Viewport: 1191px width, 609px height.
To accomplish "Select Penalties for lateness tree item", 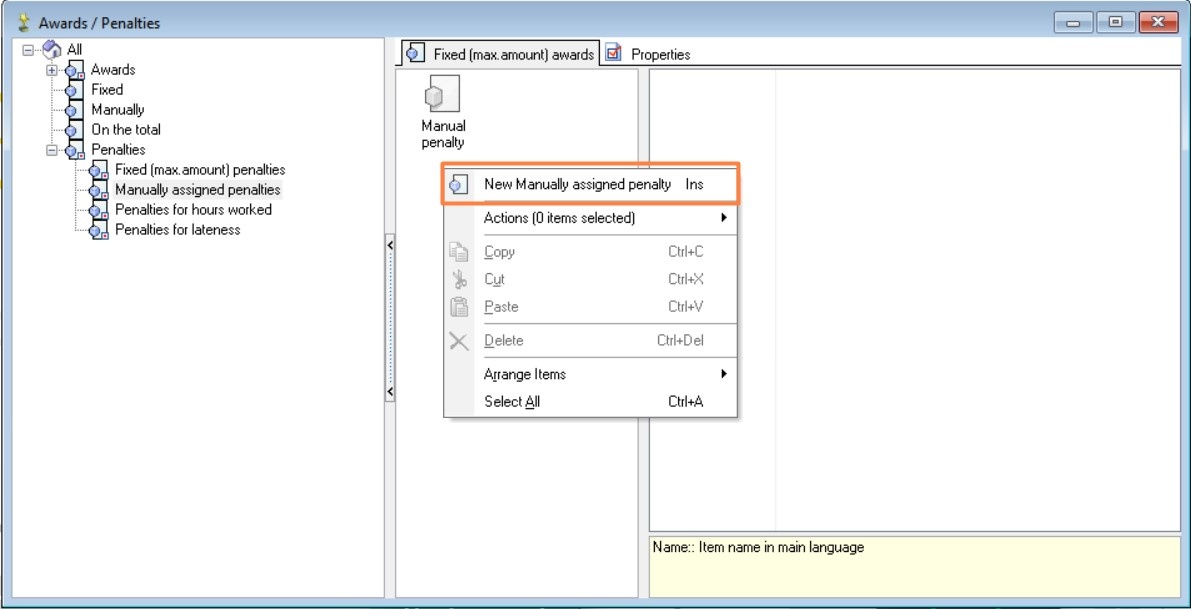I will (x=178, y=229).
